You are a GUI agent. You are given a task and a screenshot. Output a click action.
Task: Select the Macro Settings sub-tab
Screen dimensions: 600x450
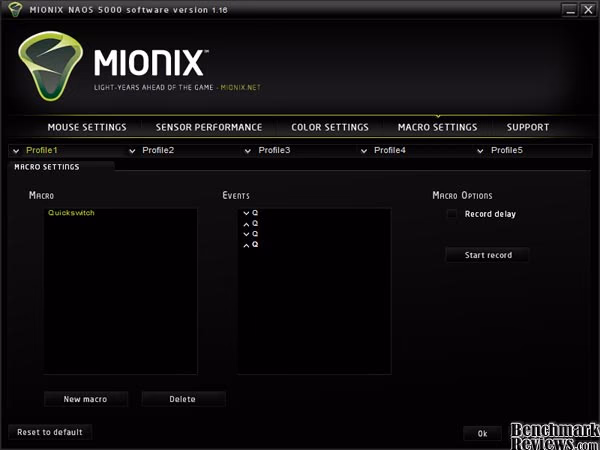47,167
